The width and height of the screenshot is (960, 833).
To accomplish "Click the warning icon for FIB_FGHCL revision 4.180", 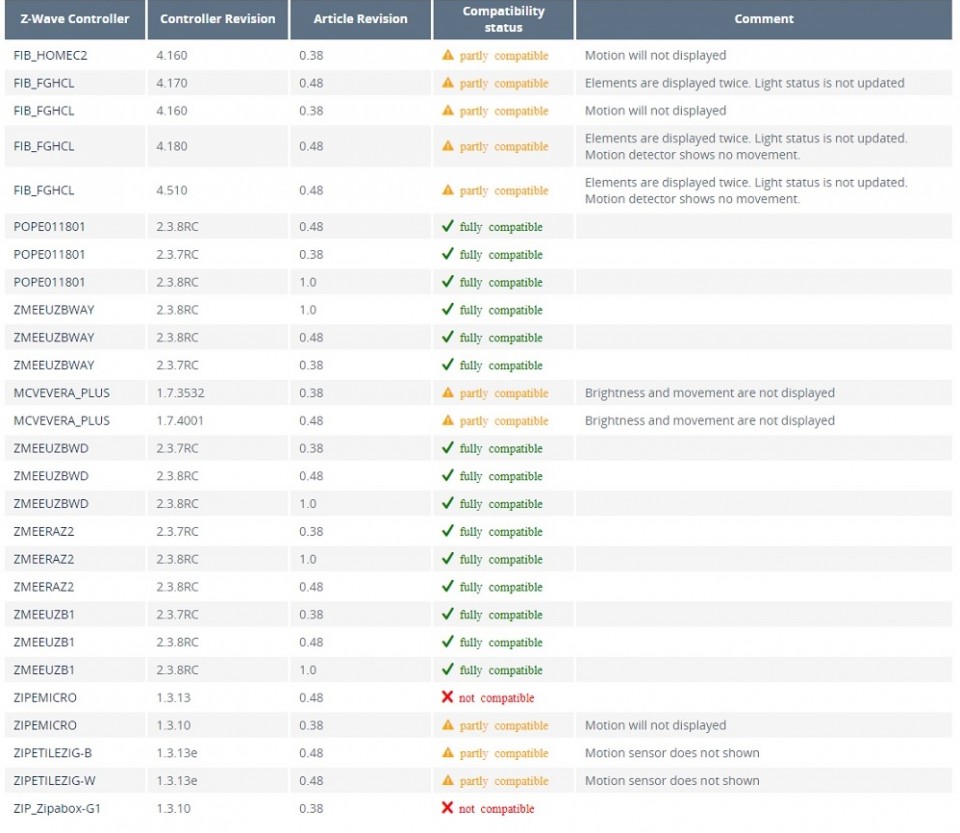I will [x=448, y=146].
